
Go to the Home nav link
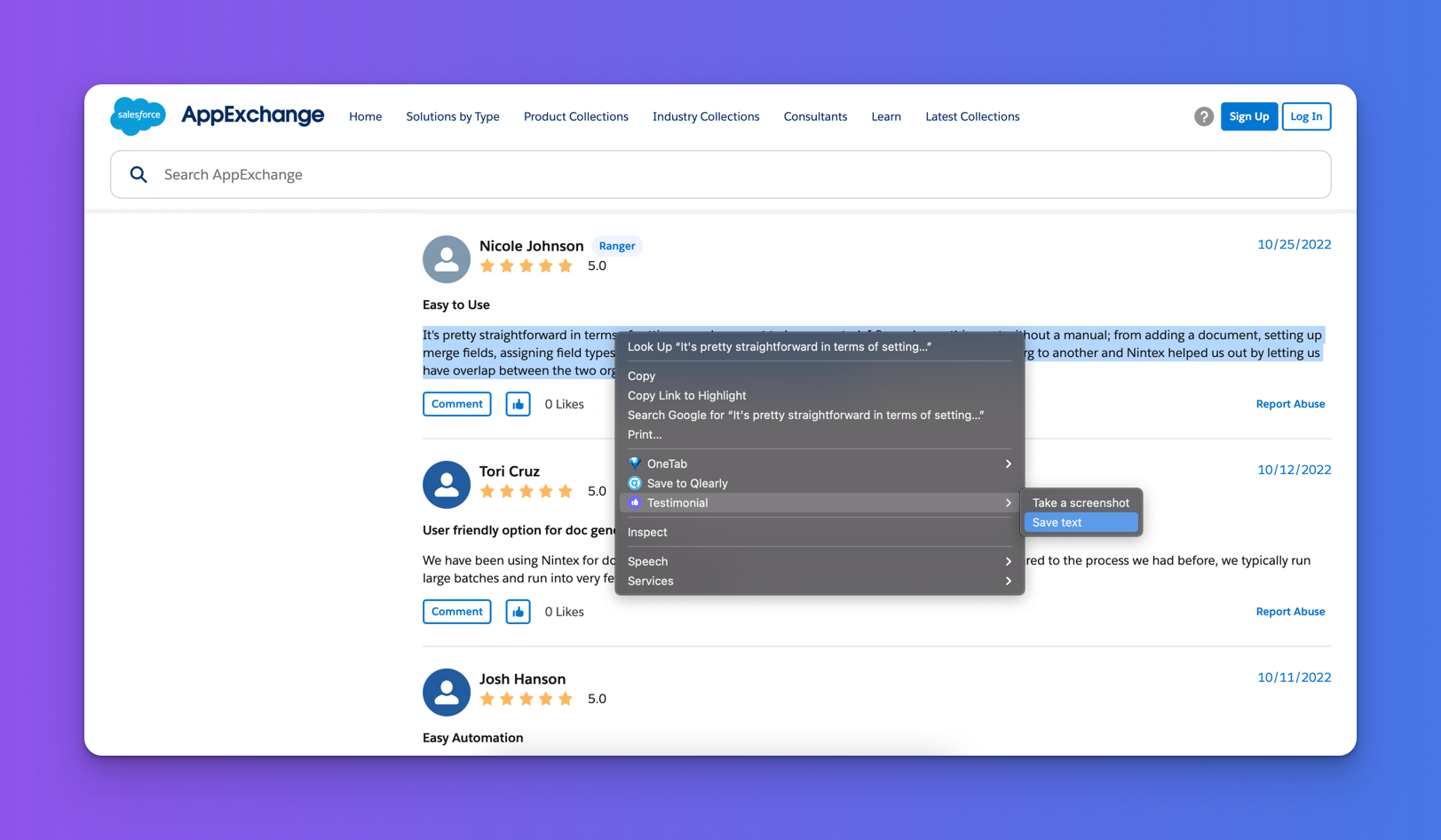(x=365, y=116)
